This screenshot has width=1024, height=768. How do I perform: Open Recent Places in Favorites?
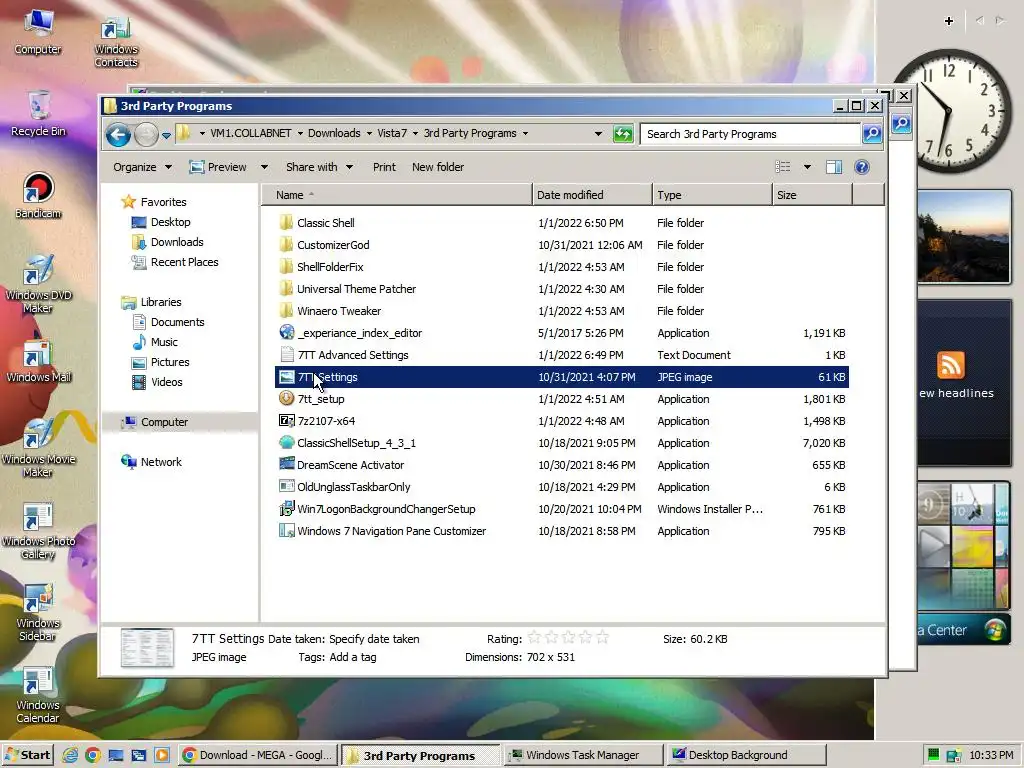pyautogui.click(x=174, y=262)
